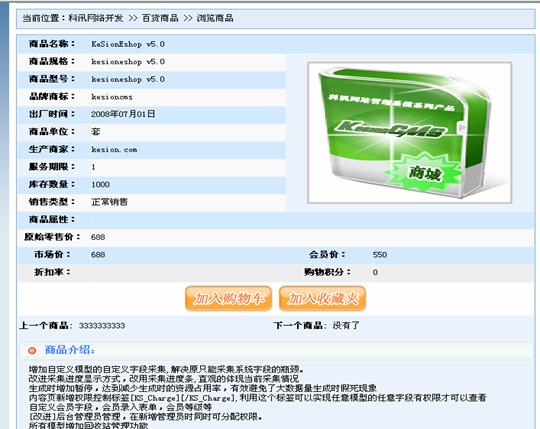Click the 商品属性 label
This screenshot has height=429, width=540.
pos(52,219)
